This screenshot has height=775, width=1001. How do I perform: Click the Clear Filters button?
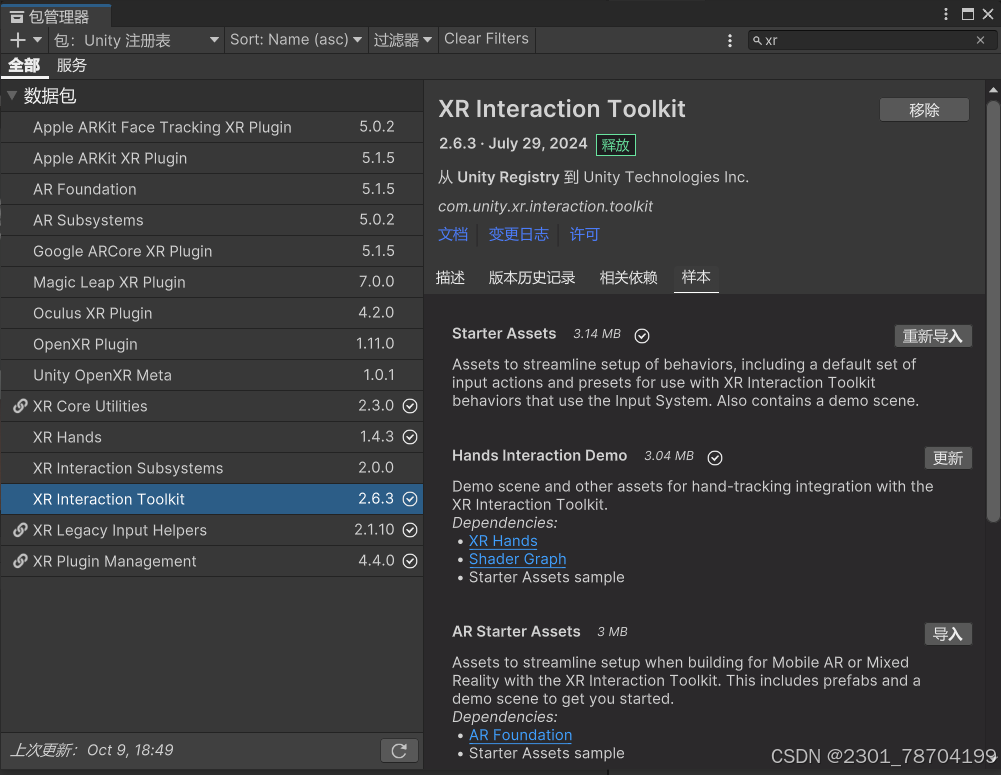486,39
